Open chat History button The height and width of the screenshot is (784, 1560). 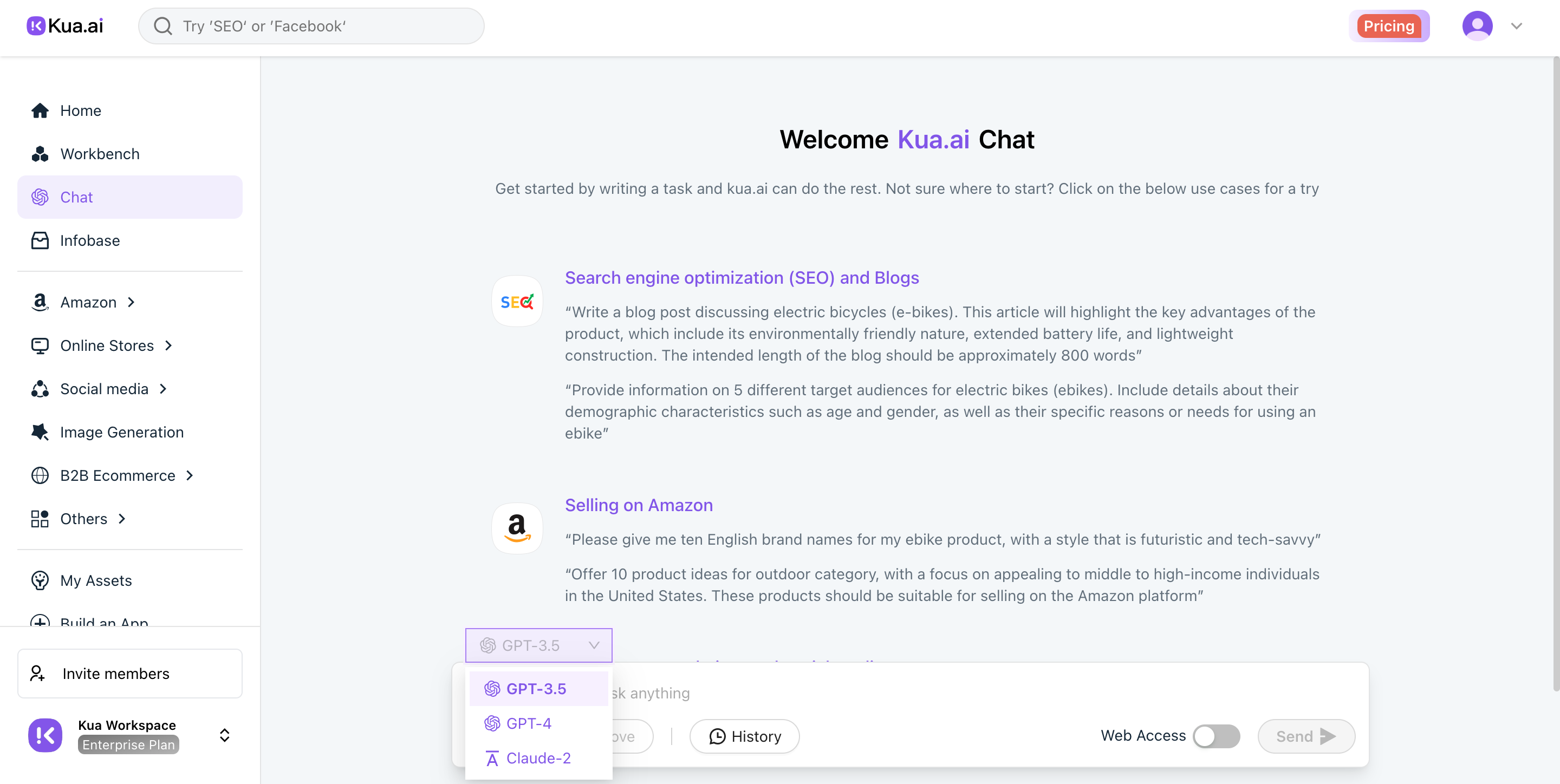[744, 736]
